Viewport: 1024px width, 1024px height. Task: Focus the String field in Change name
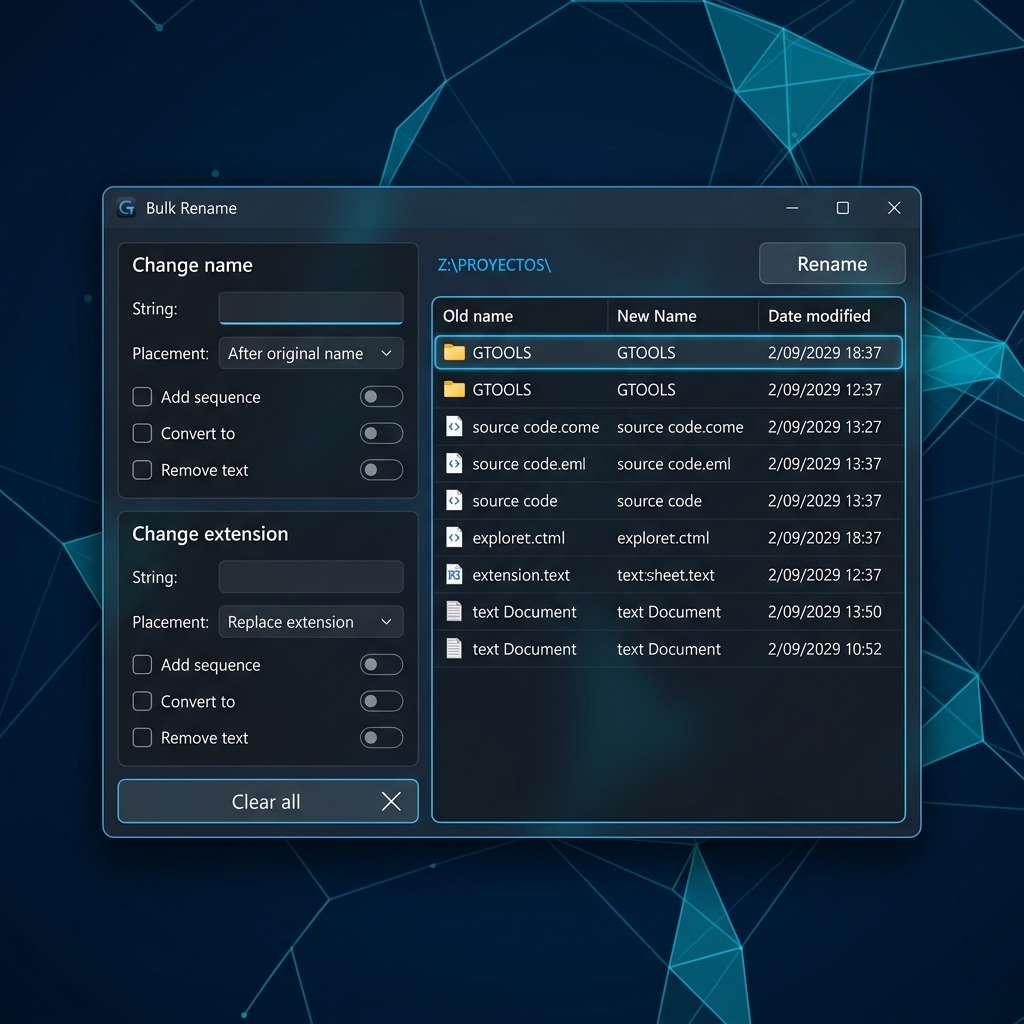point(311,308)
